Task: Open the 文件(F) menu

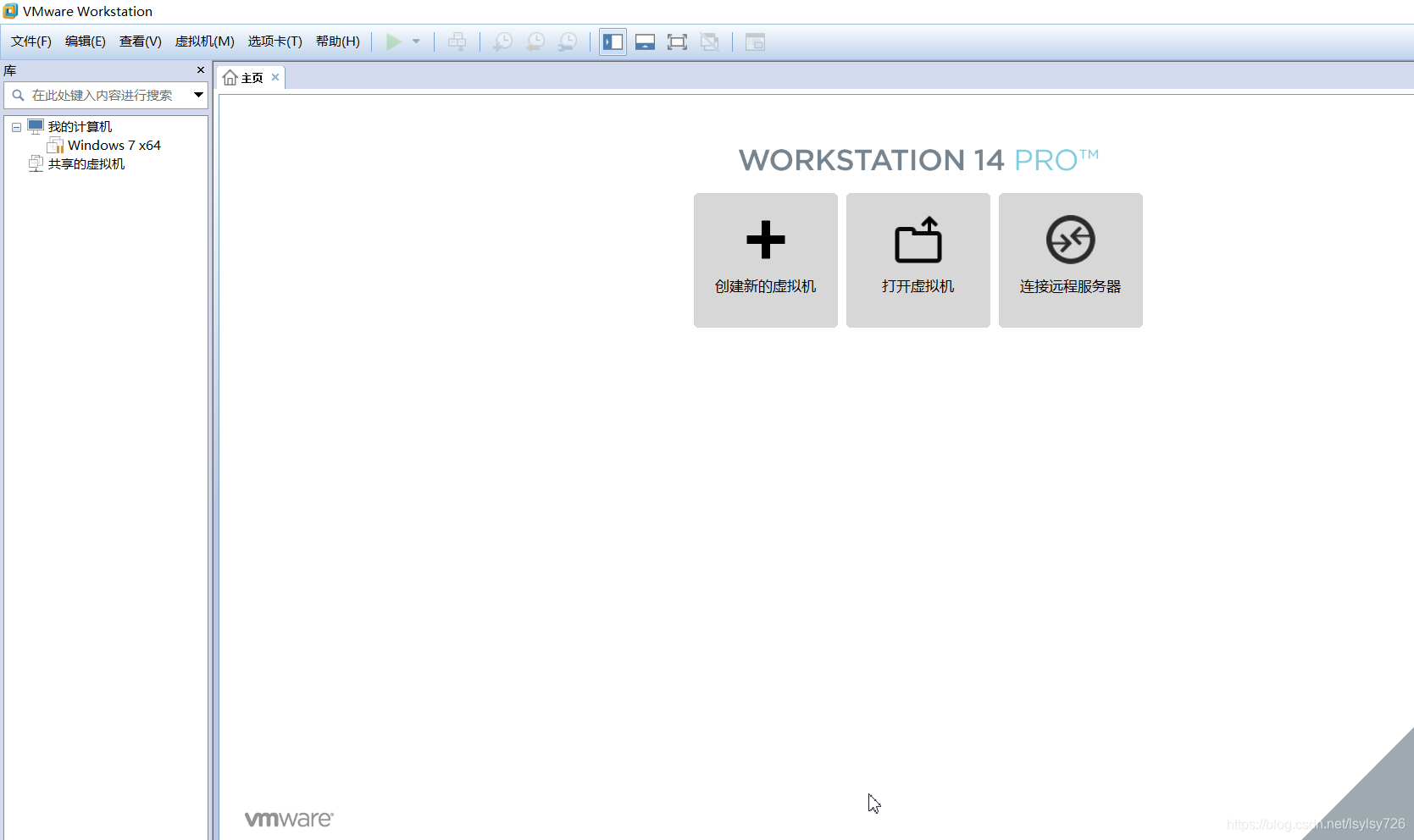Action: pos(31,41)
